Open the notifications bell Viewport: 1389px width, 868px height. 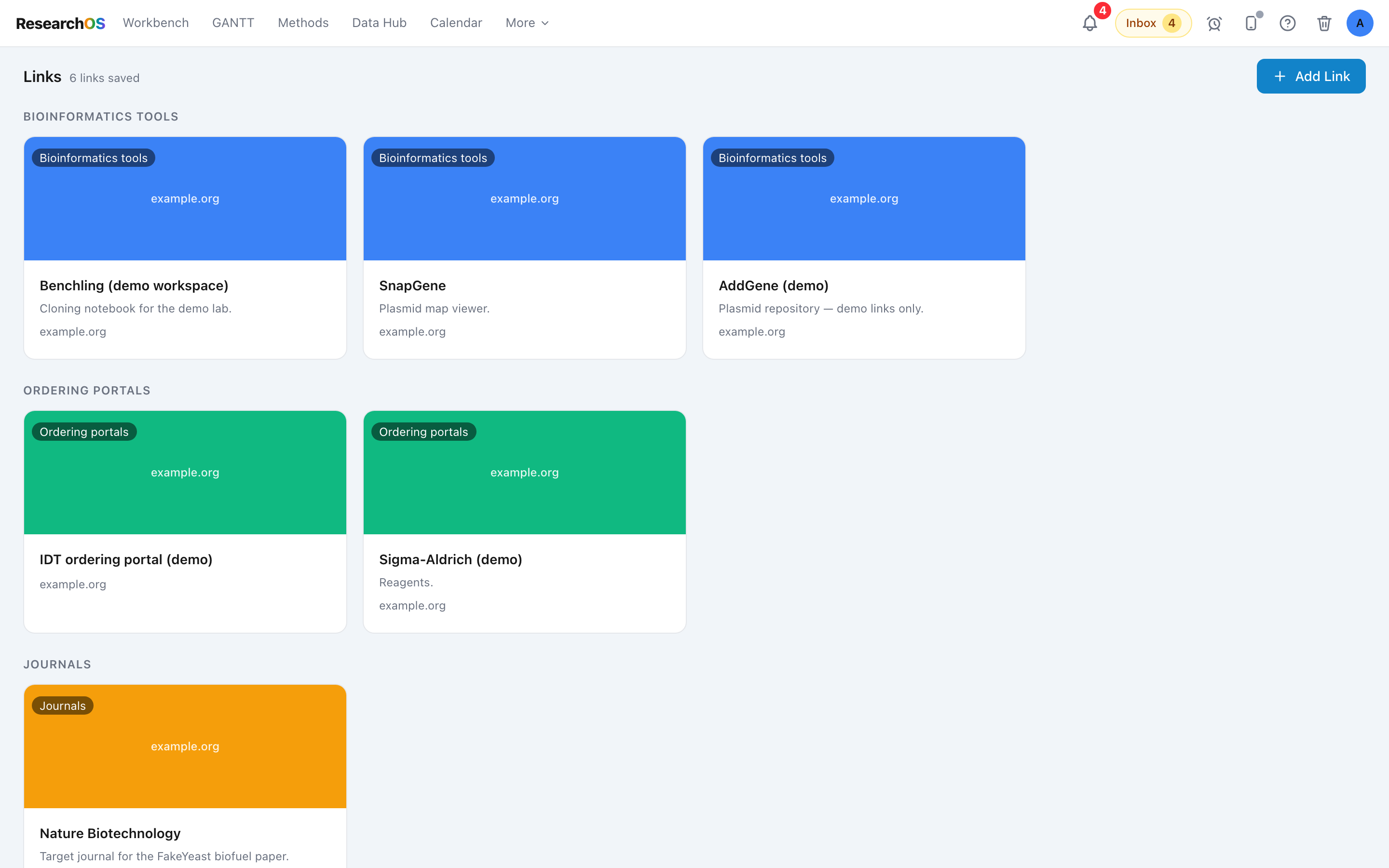[1089, 23]
